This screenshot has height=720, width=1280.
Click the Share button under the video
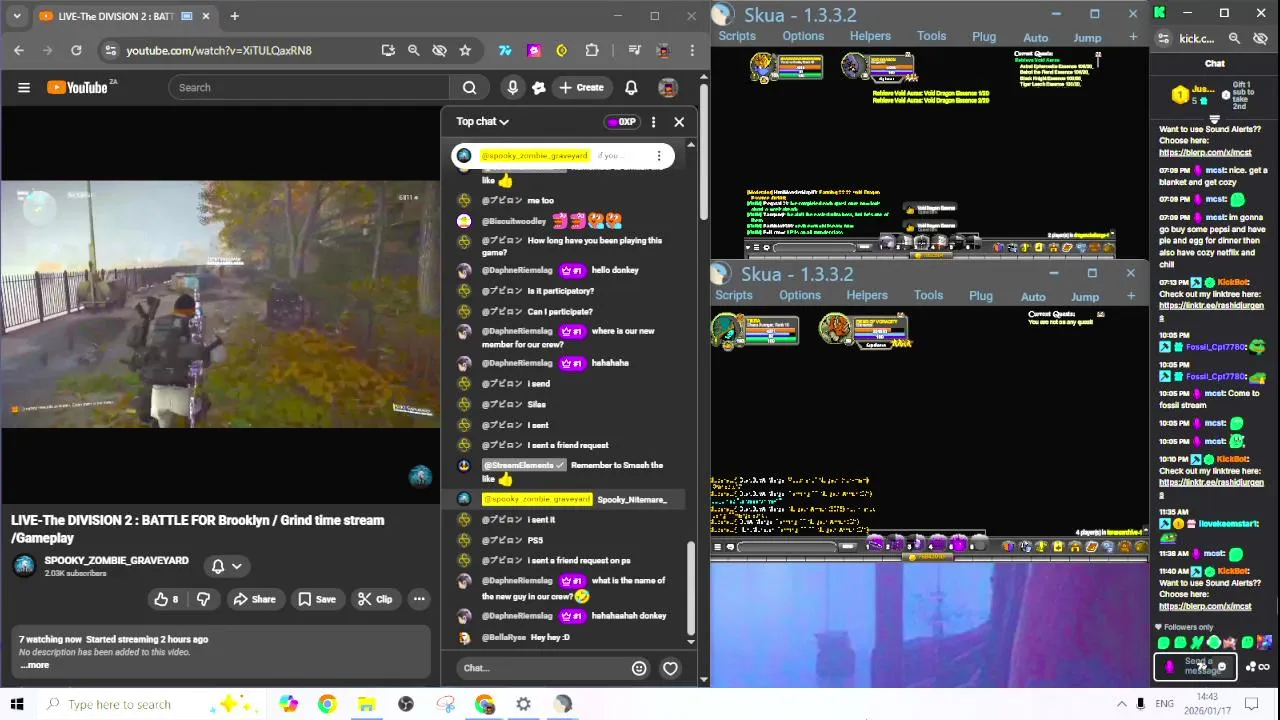click(x=254, y=599)
